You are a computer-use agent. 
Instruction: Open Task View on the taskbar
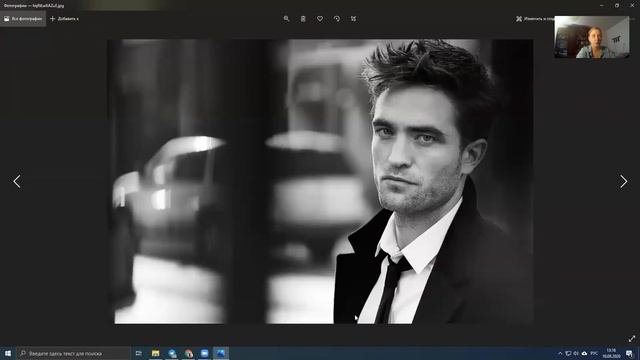coord(138,353)
